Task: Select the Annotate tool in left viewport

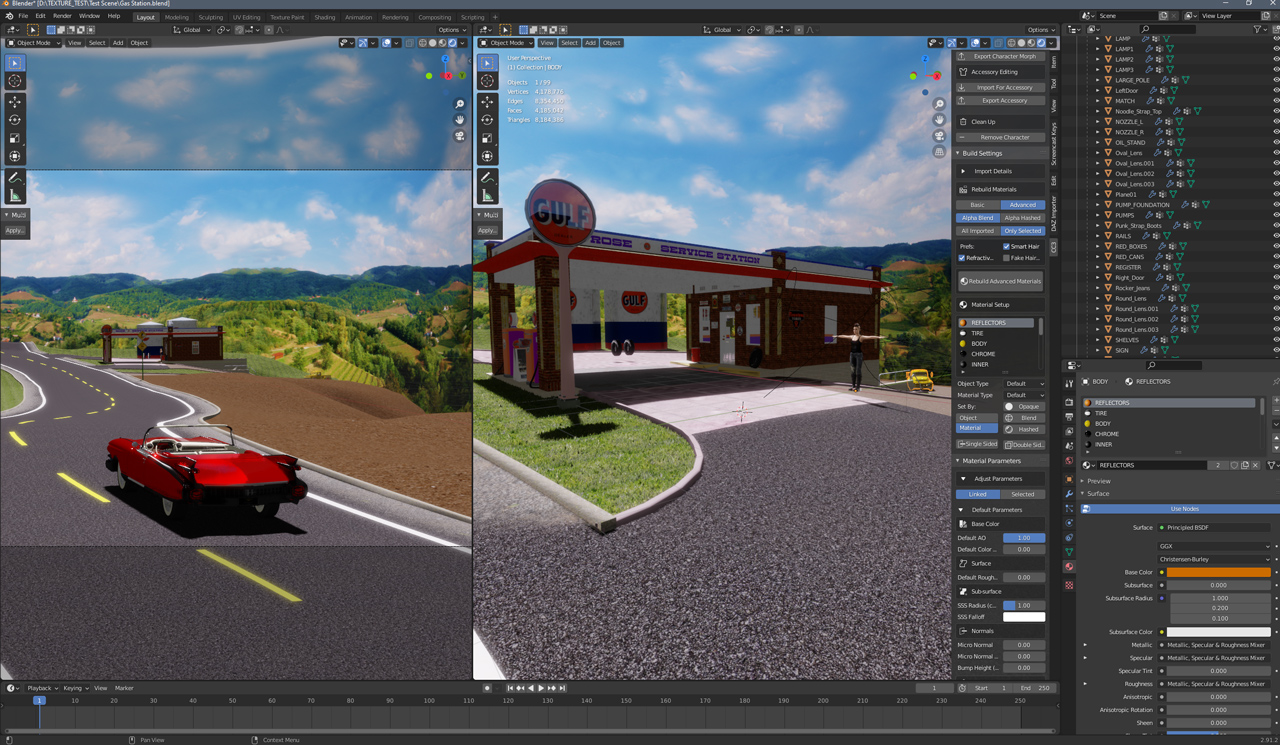Action: coord(15,178)
